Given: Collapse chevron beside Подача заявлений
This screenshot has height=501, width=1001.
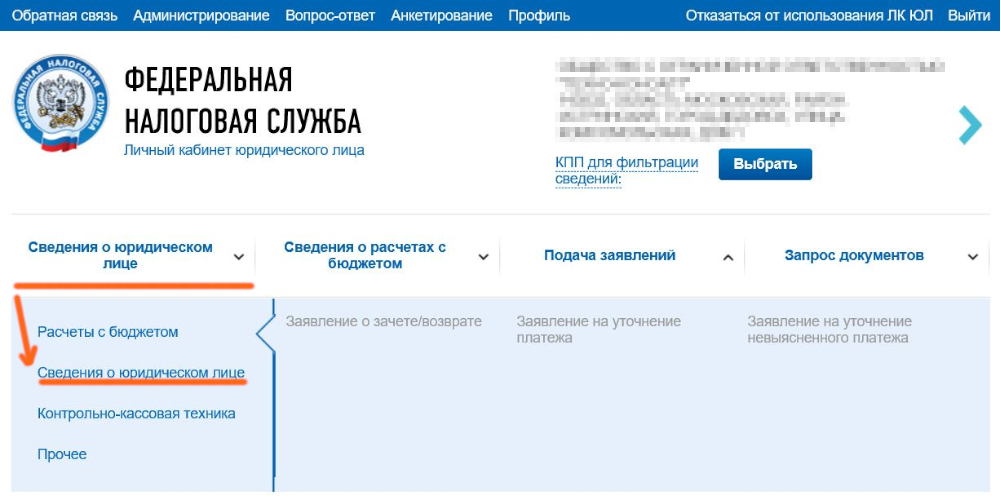Looking at the screenshot, I should coord(727,257).
